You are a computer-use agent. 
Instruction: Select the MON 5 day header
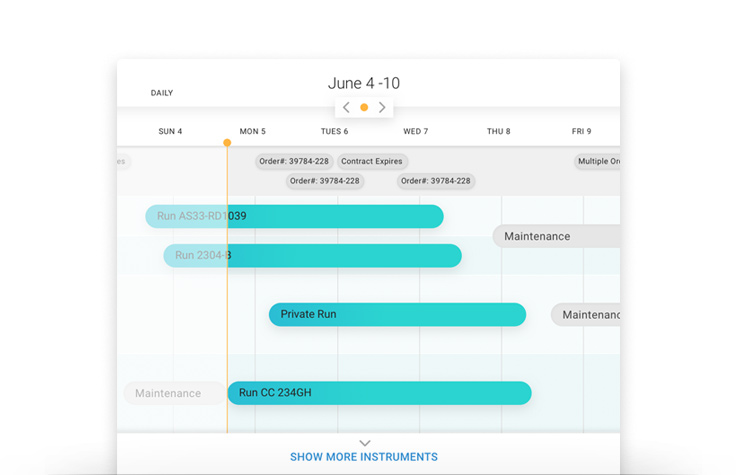(x=252, y=131)
